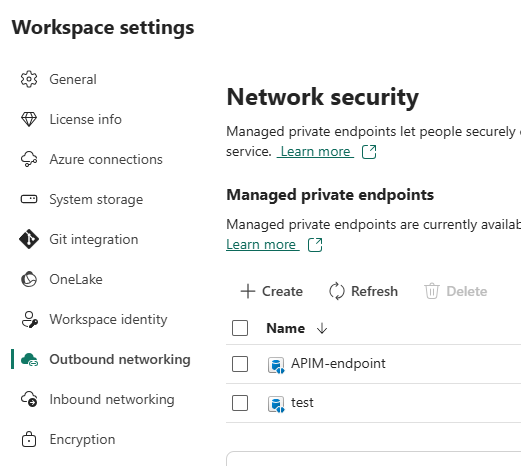Click the sort arrow beside Name column
Viewport: 521px width, 466px height.
[x=322, y=328]
